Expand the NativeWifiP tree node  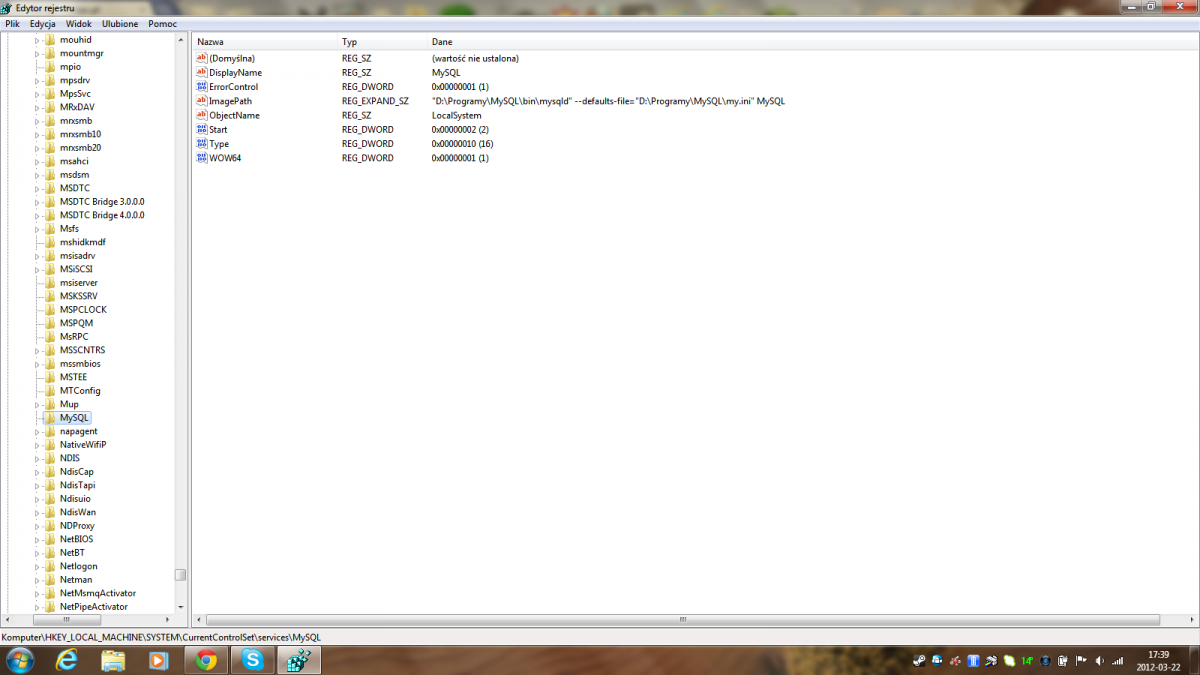coord(38,445)
